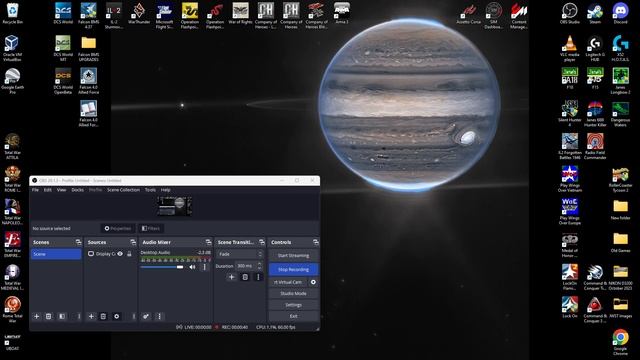The image size is (640, 360).
Task: Open the Scene Collection menu
Action: 123,190
